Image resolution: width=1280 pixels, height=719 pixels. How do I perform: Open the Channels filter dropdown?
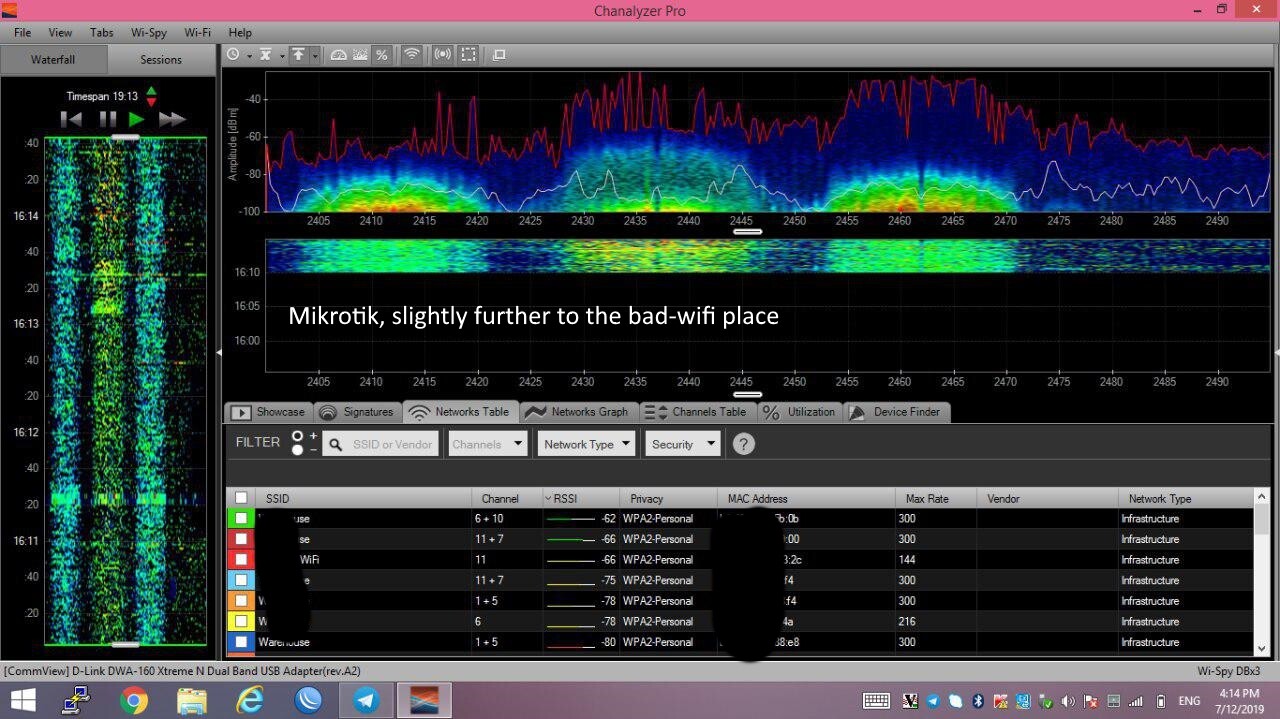pyautogui.click(x=487, y=444)
